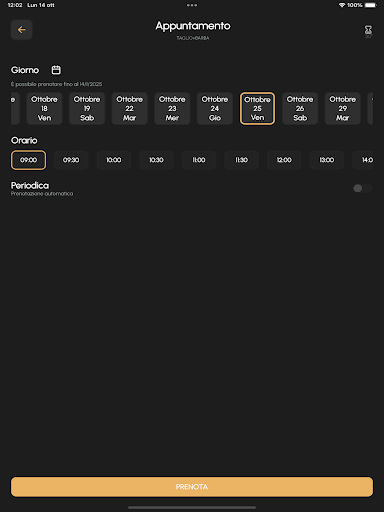Enable the Periodica automatic booking switch
The height and width of the screenshot is (512, 384).
pyautogui.click(x=362, y=188)
